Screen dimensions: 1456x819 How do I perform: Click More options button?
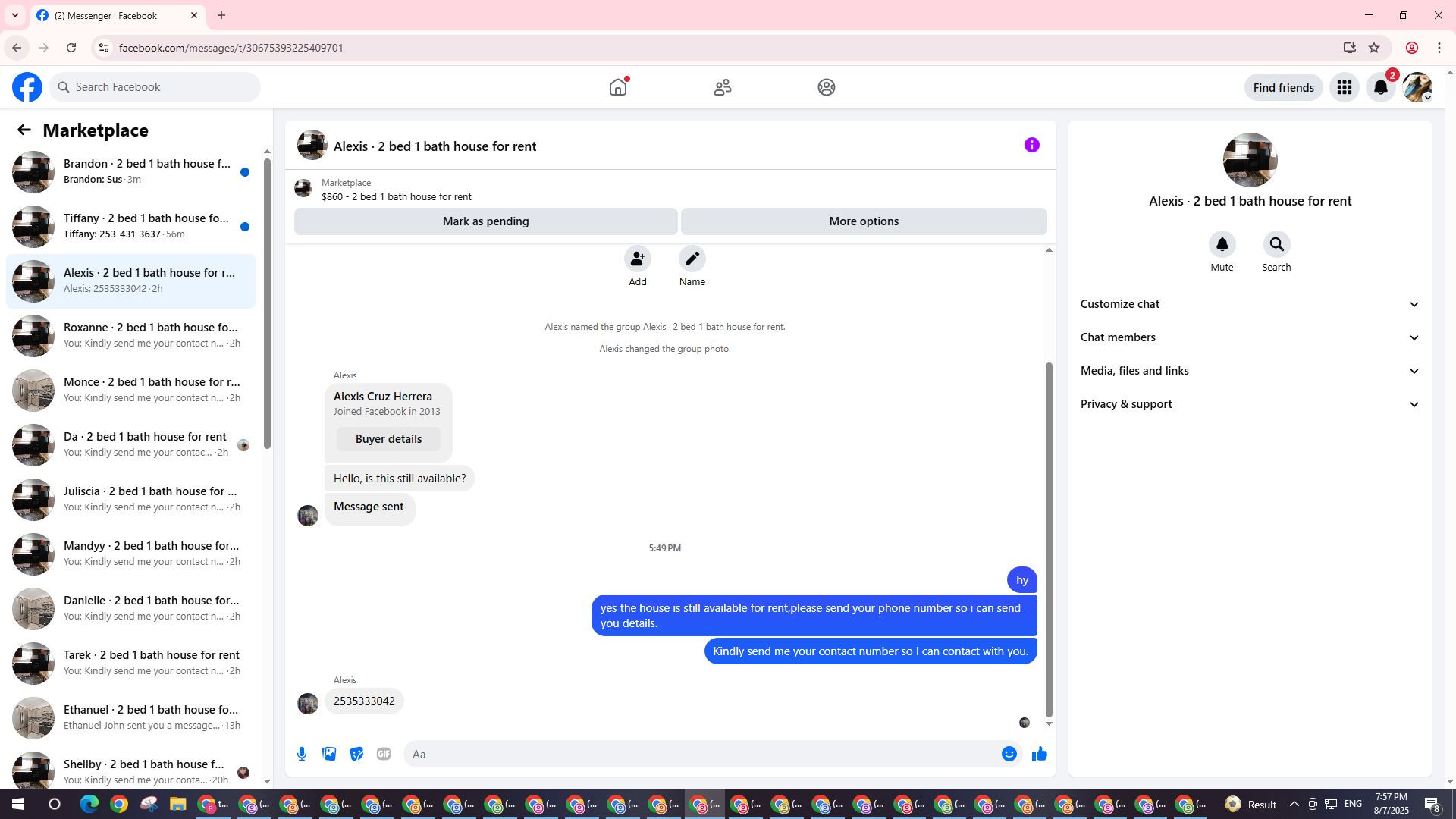pos(864,221)
